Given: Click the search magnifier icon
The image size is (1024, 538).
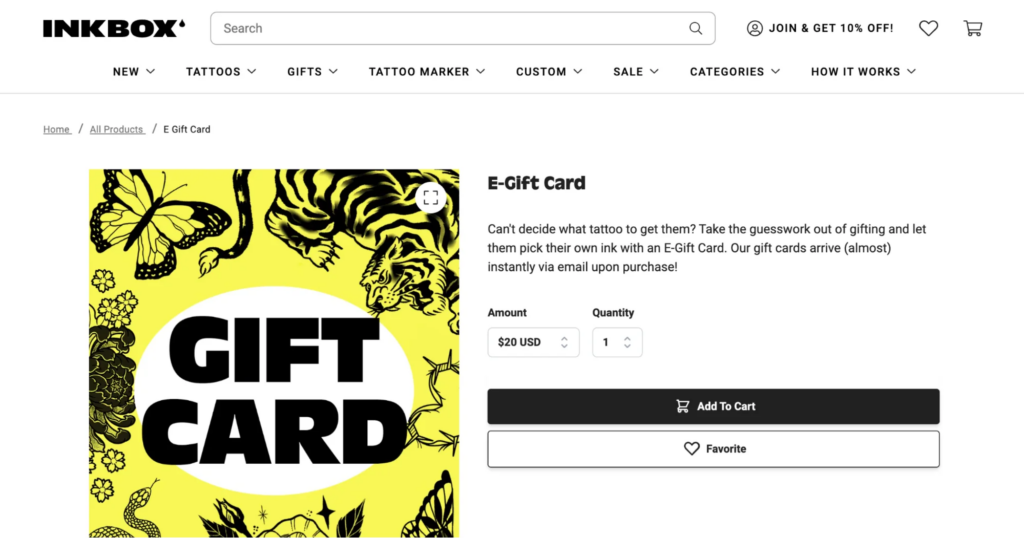Looking at the screenshot, I should coord(696,28).
